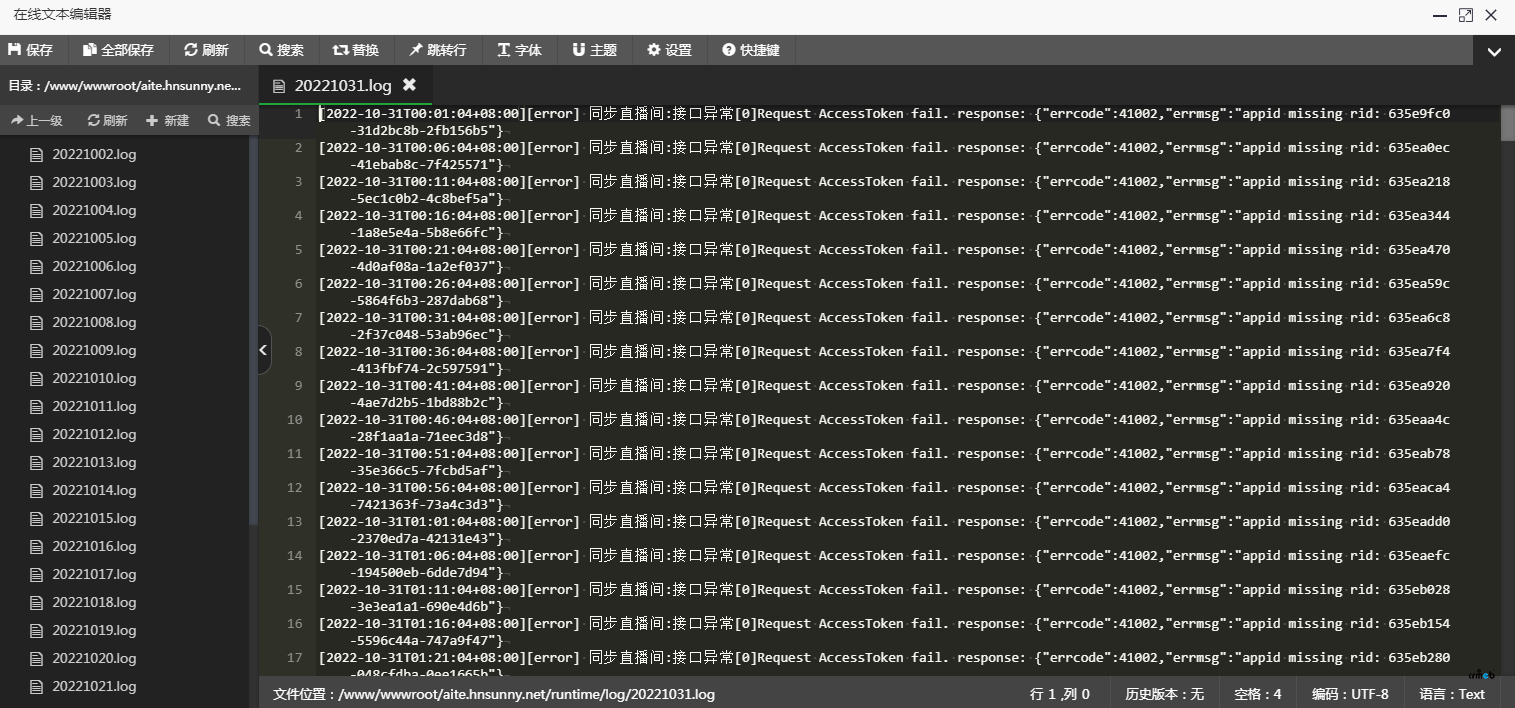
Task: Open file 20221016.log
Action: pyautogui.click(x=94, y=546)
